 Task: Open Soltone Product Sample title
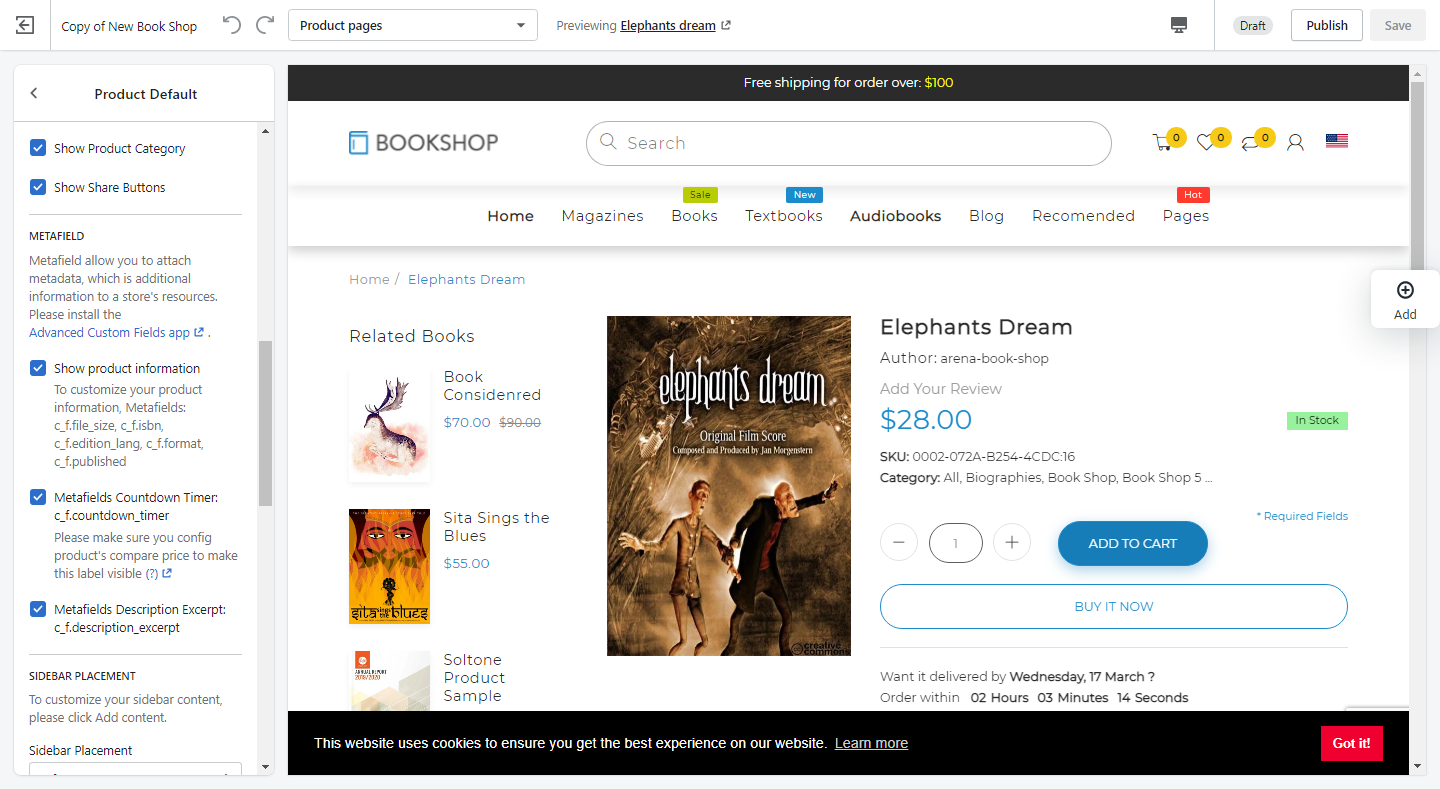(474, 678)
